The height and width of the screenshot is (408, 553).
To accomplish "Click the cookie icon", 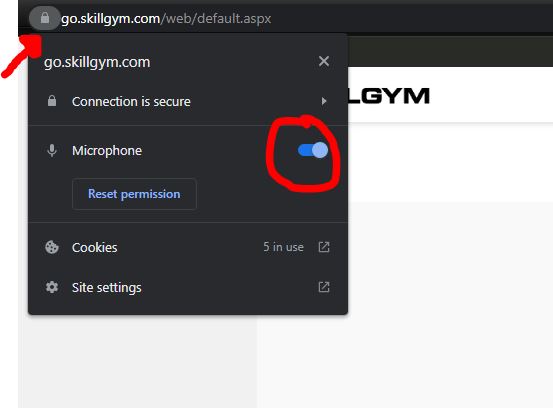I will pyautogui.click(x=52, y=247).
